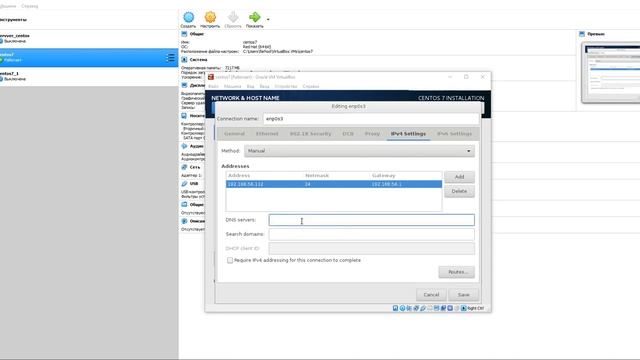Click the Gateway column header

tap(384, 176)
